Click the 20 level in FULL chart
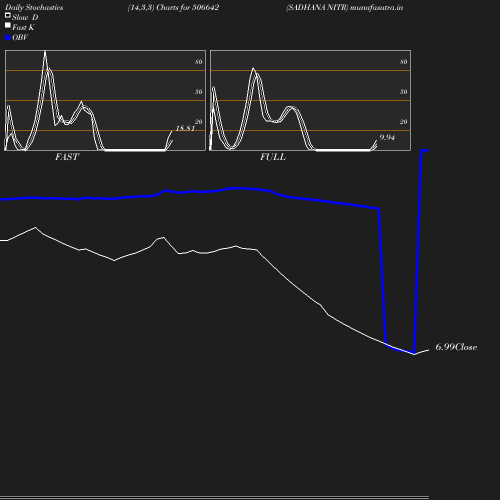Screen dimensions: 500x500 [404, 122]
